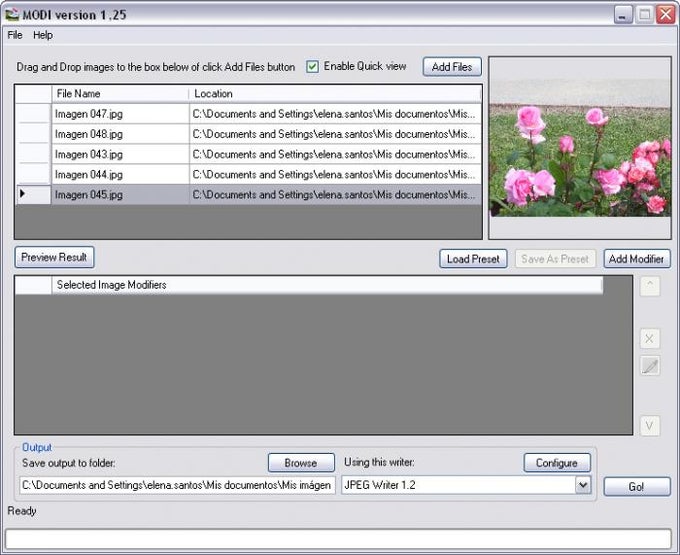
Task: Minimize the MODI window
Action: click(x=624, y=15)
